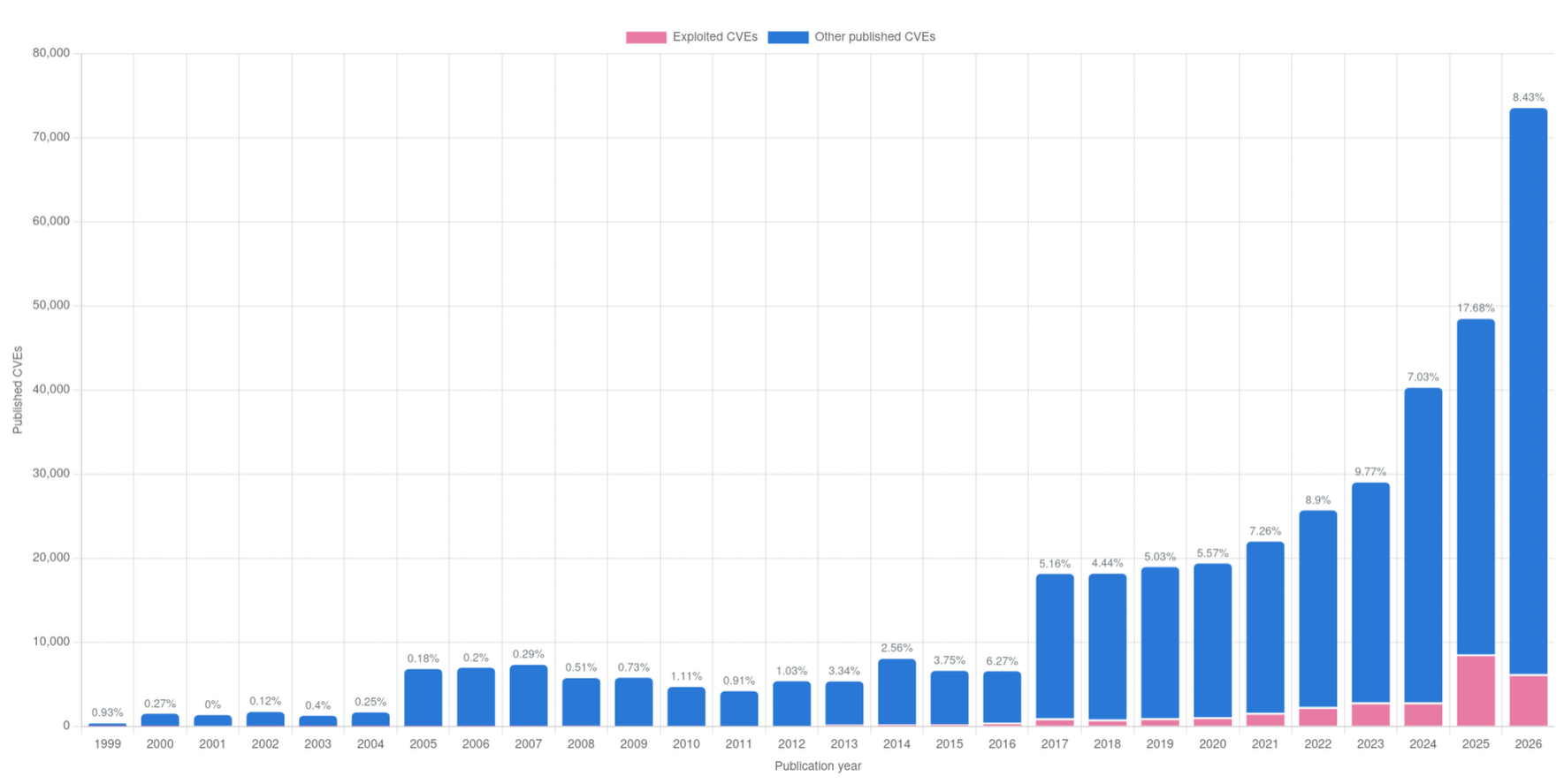1564x784 pixels.
Task: Click the Exploited CVEs legend label
Action: 714,37
